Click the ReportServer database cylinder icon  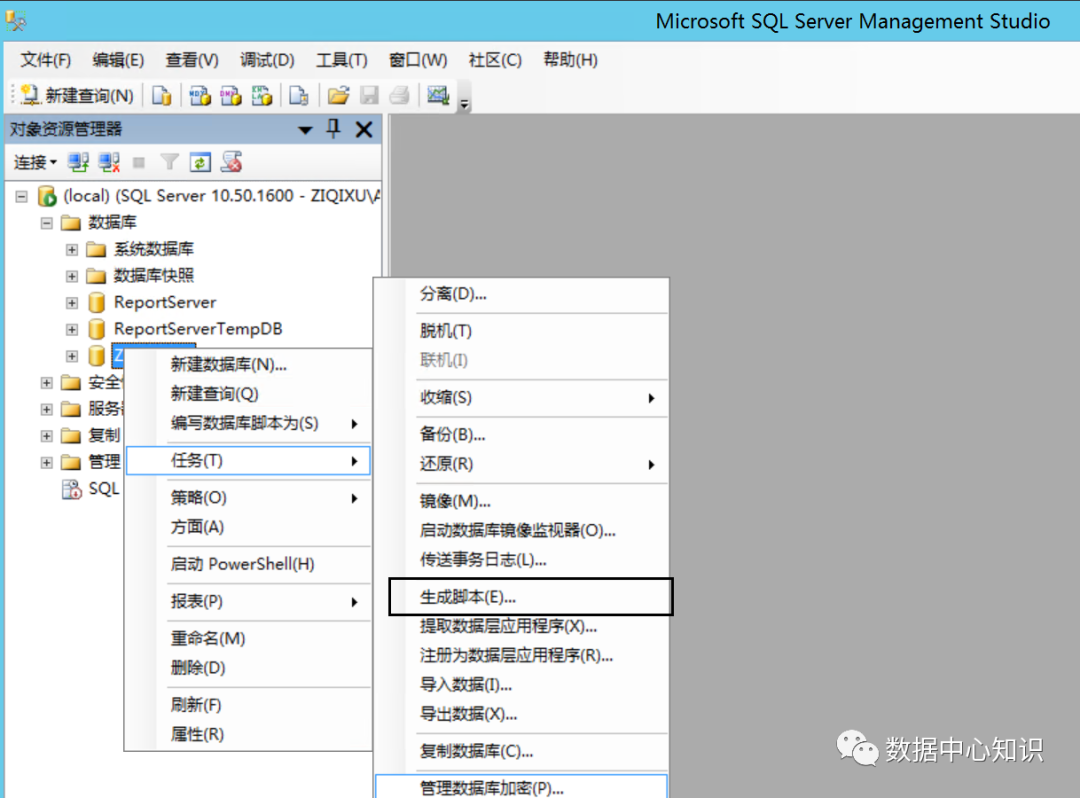coord(96,302)
